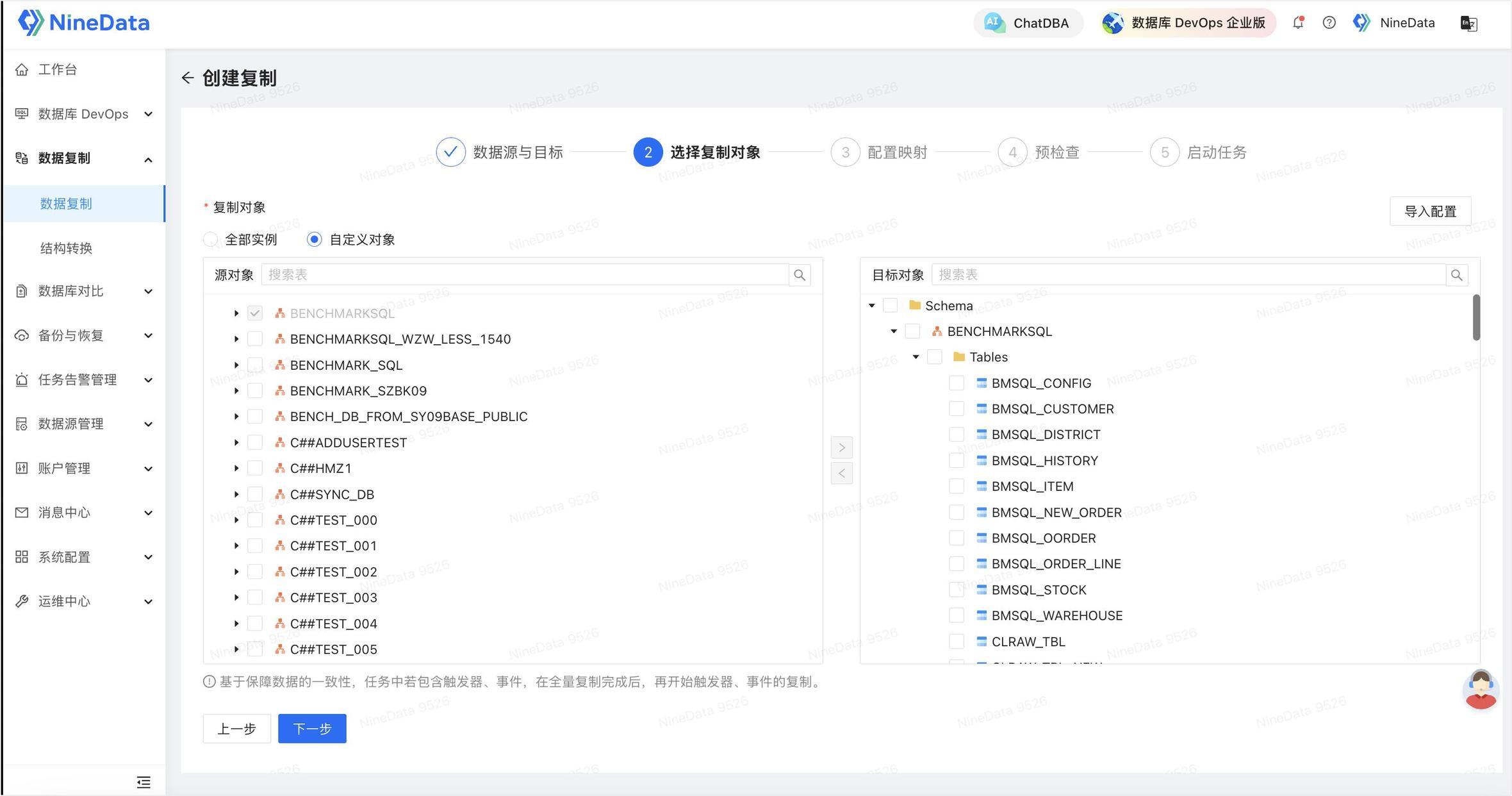The height and width of the screenshot is (796, 1512).
Task: Go back using the arrow beside 创建复制
Action: tap(187, 78)
